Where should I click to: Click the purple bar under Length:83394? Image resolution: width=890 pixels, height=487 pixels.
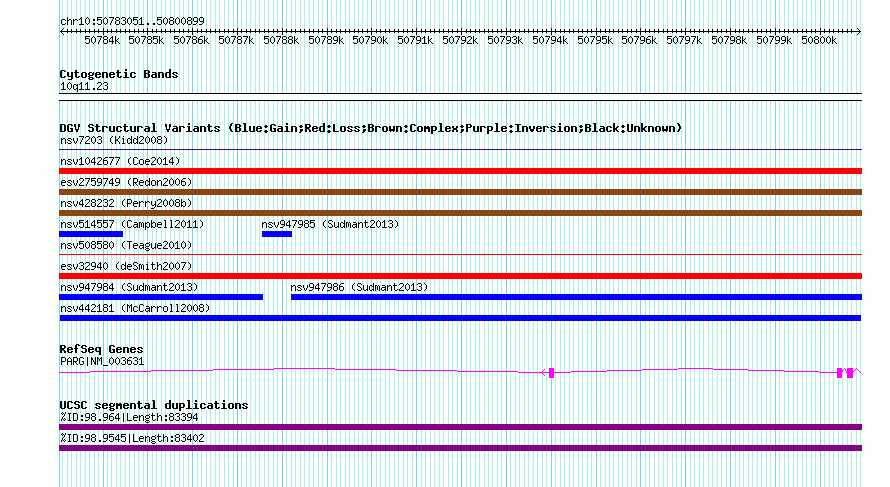(460, 427)
